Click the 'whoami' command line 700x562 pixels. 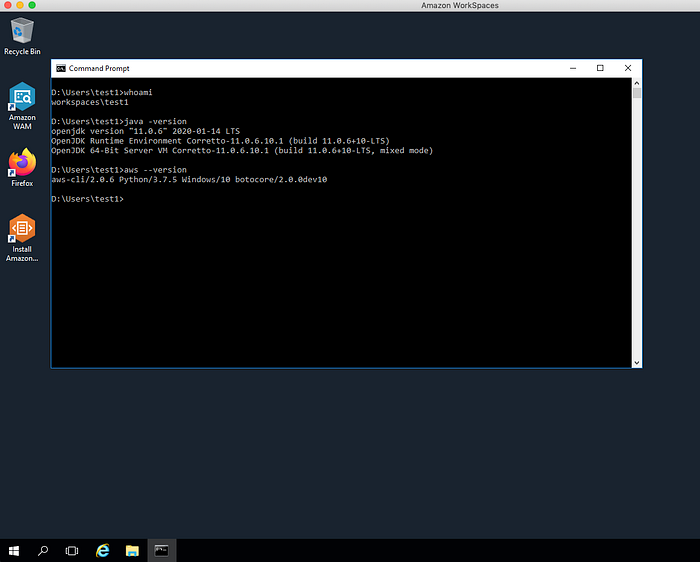[x=102, y=92]
